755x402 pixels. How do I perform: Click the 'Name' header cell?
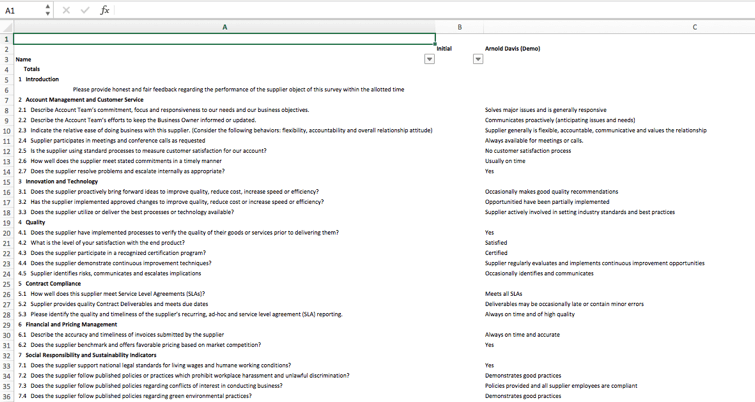[x=23, y=59]
